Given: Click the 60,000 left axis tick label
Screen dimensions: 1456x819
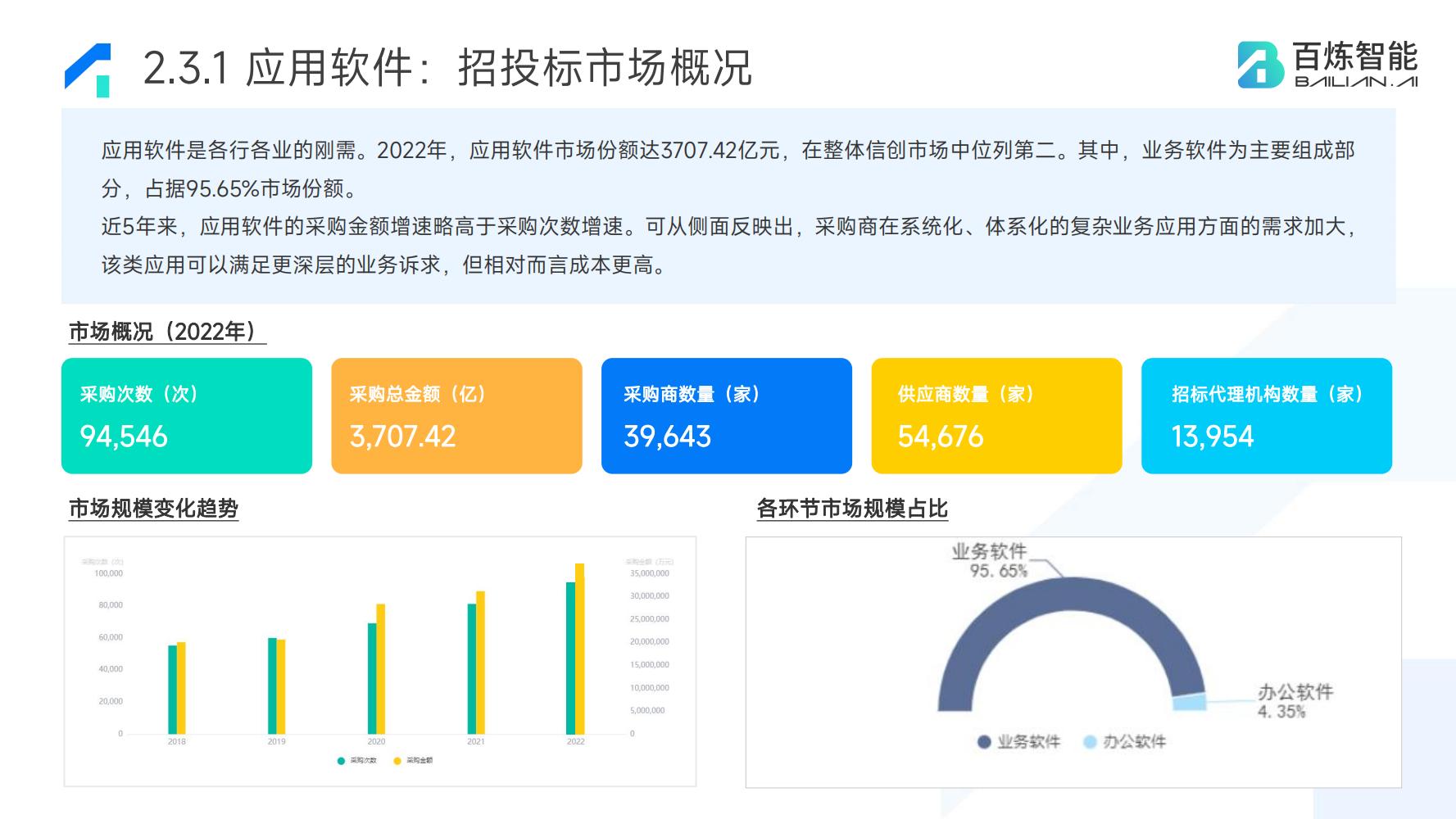Looking at the screenshot, I should (x=111, y=637).
